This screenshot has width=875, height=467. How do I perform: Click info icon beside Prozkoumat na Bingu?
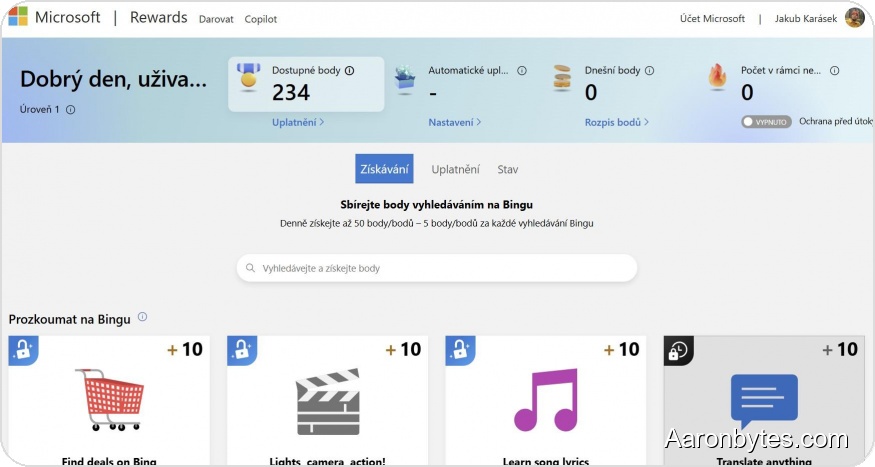point(142,318)
